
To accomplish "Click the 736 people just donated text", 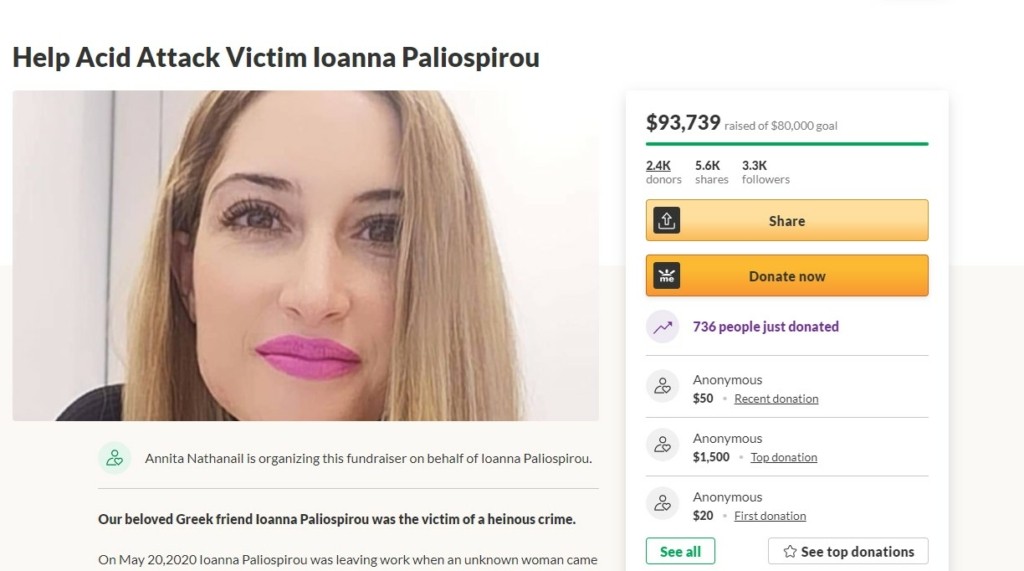I will [765, 327].
